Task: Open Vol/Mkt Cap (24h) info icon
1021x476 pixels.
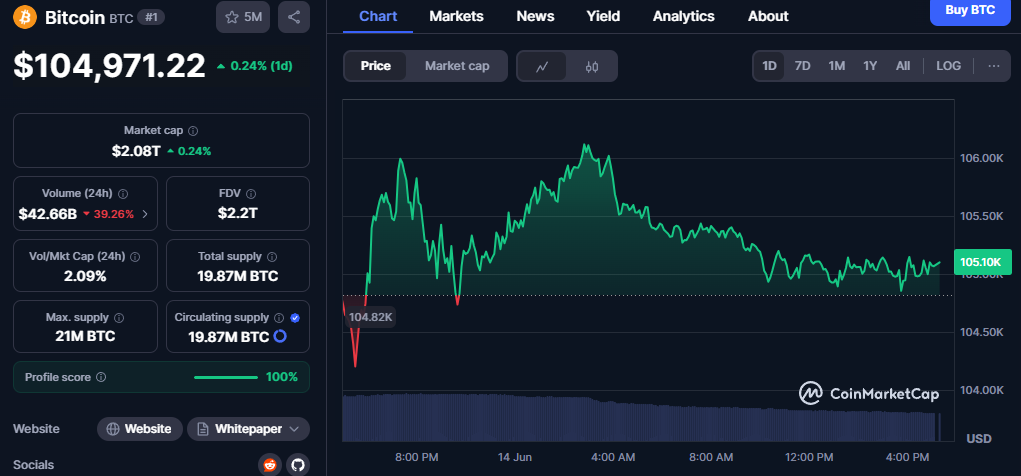Action: 135,257
